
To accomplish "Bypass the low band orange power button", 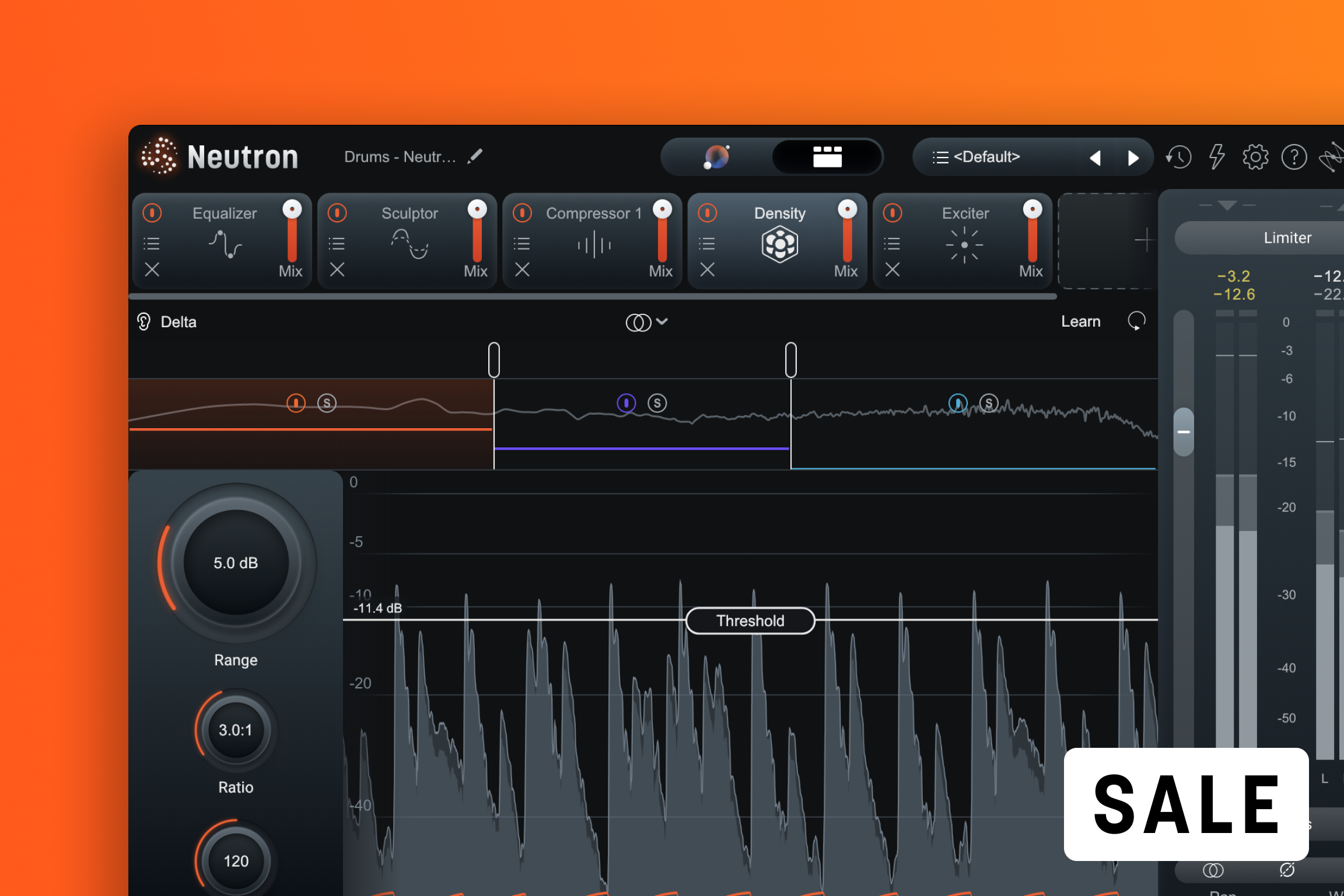I will [296, 402].
